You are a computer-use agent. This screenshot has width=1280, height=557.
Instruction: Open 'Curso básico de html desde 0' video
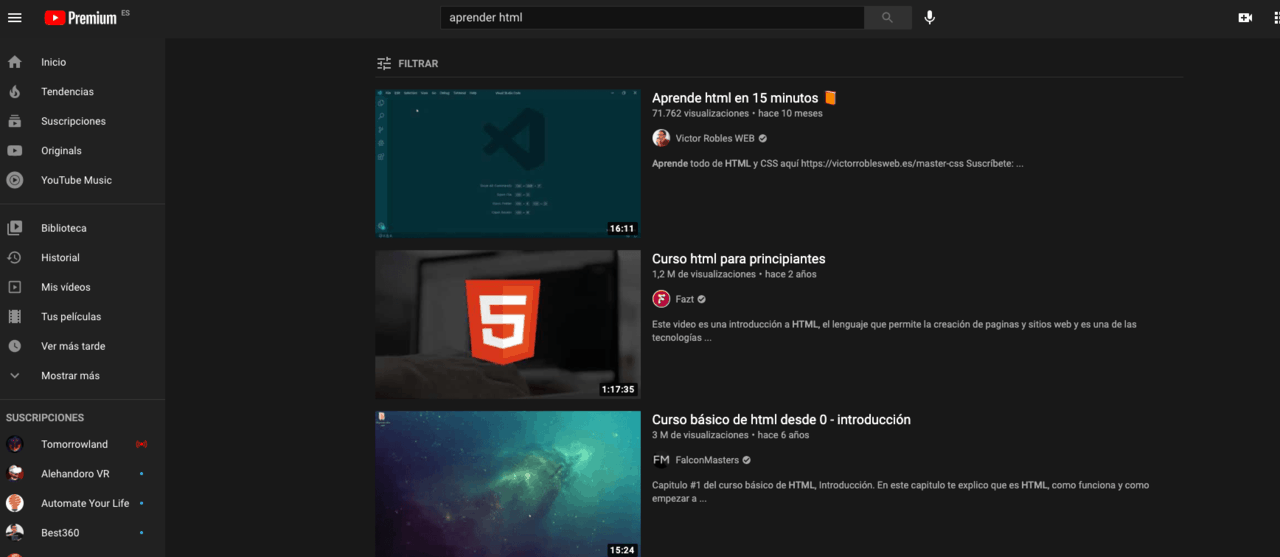coord(781,420)
